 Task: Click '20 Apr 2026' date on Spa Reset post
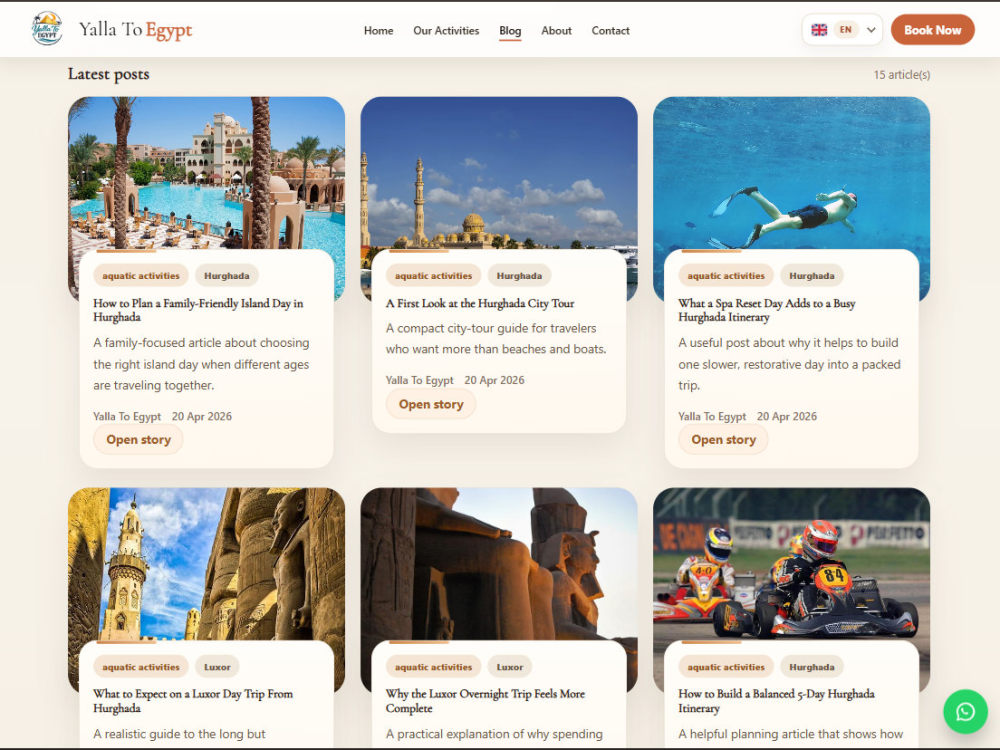tap(786, 416)
